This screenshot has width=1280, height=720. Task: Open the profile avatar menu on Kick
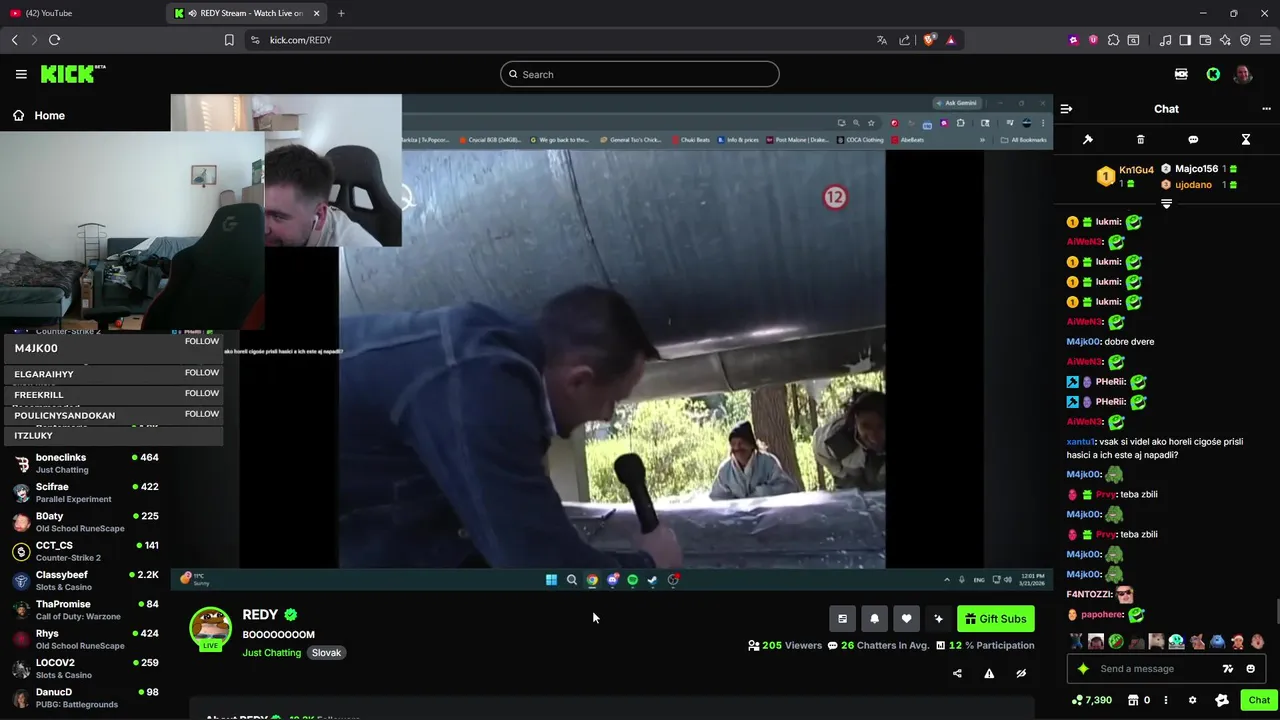coord(1243,74)
